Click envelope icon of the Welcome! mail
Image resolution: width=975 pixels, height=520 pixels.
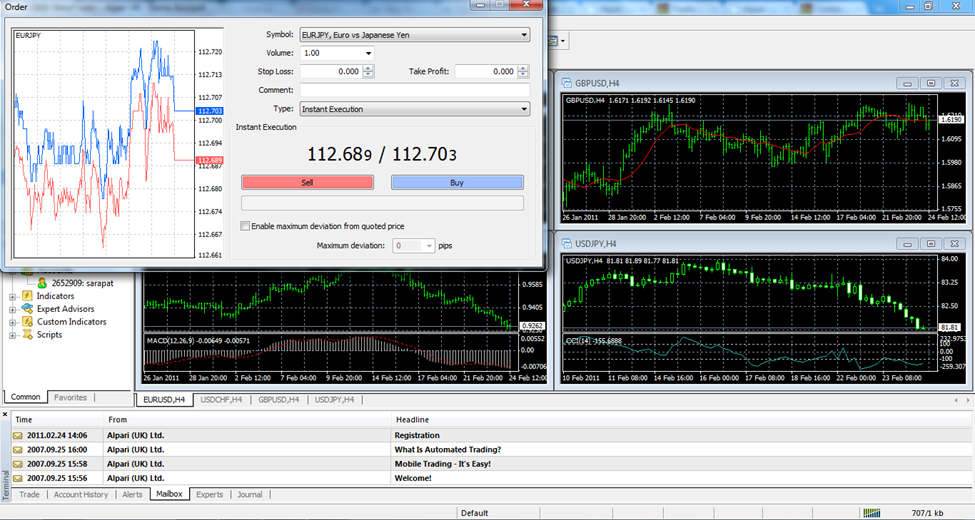coord(18,478)
